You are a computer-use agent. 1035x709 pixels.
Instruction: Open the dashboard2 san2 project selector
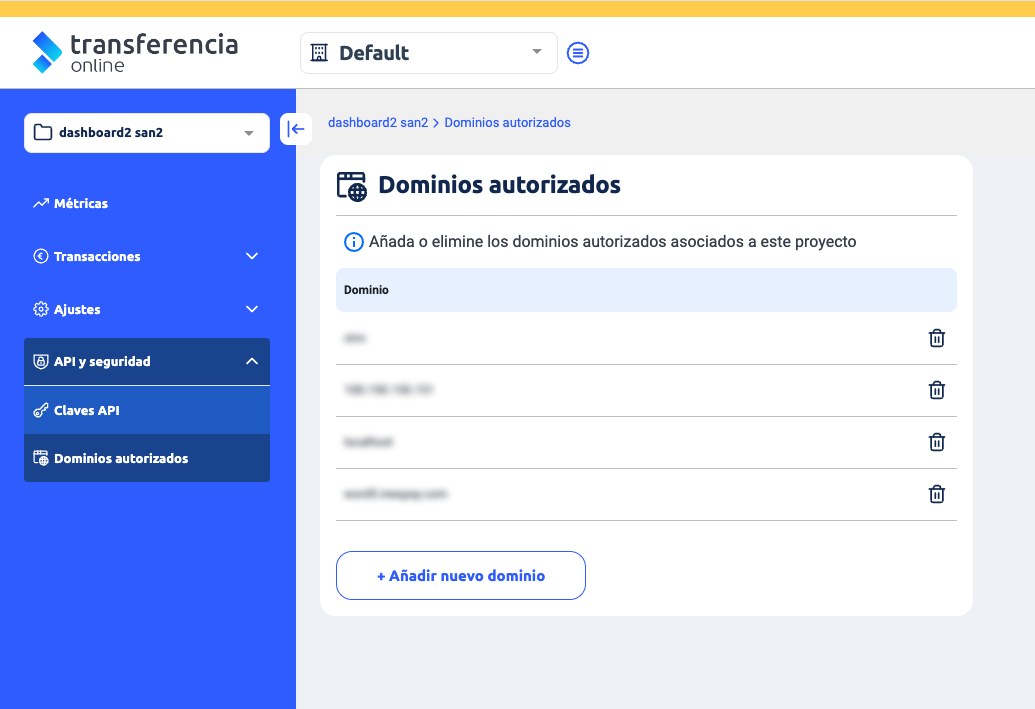click(x=146, y=133)
